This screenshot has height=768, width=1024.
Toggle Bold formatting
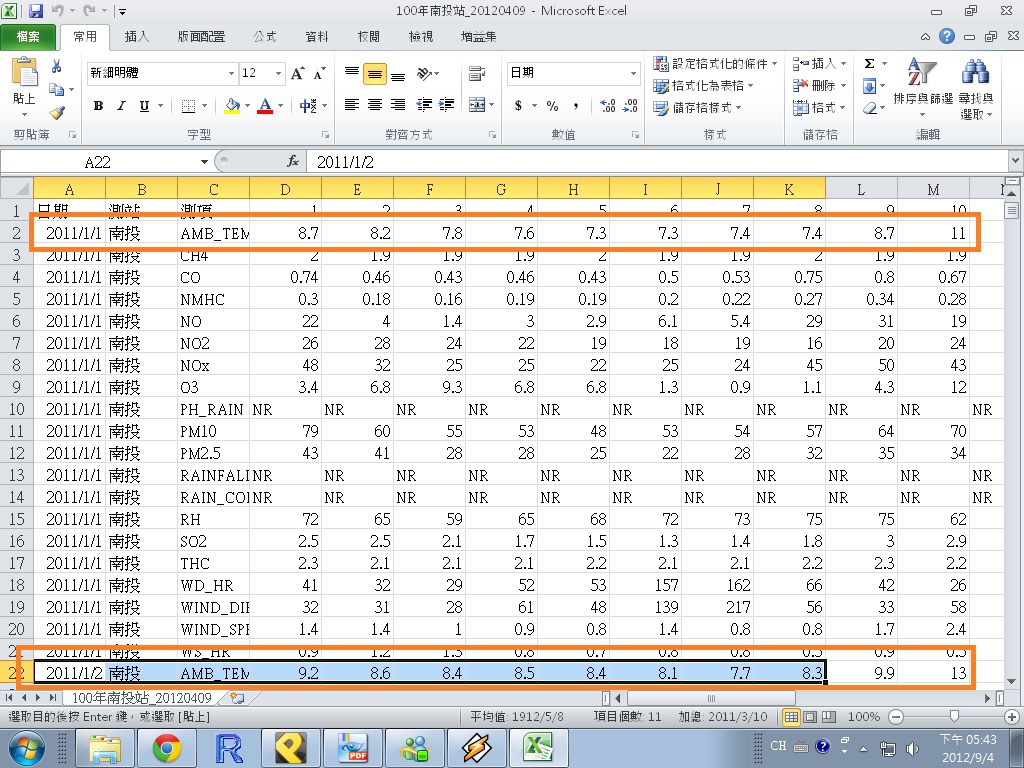(x=98, y=106)
